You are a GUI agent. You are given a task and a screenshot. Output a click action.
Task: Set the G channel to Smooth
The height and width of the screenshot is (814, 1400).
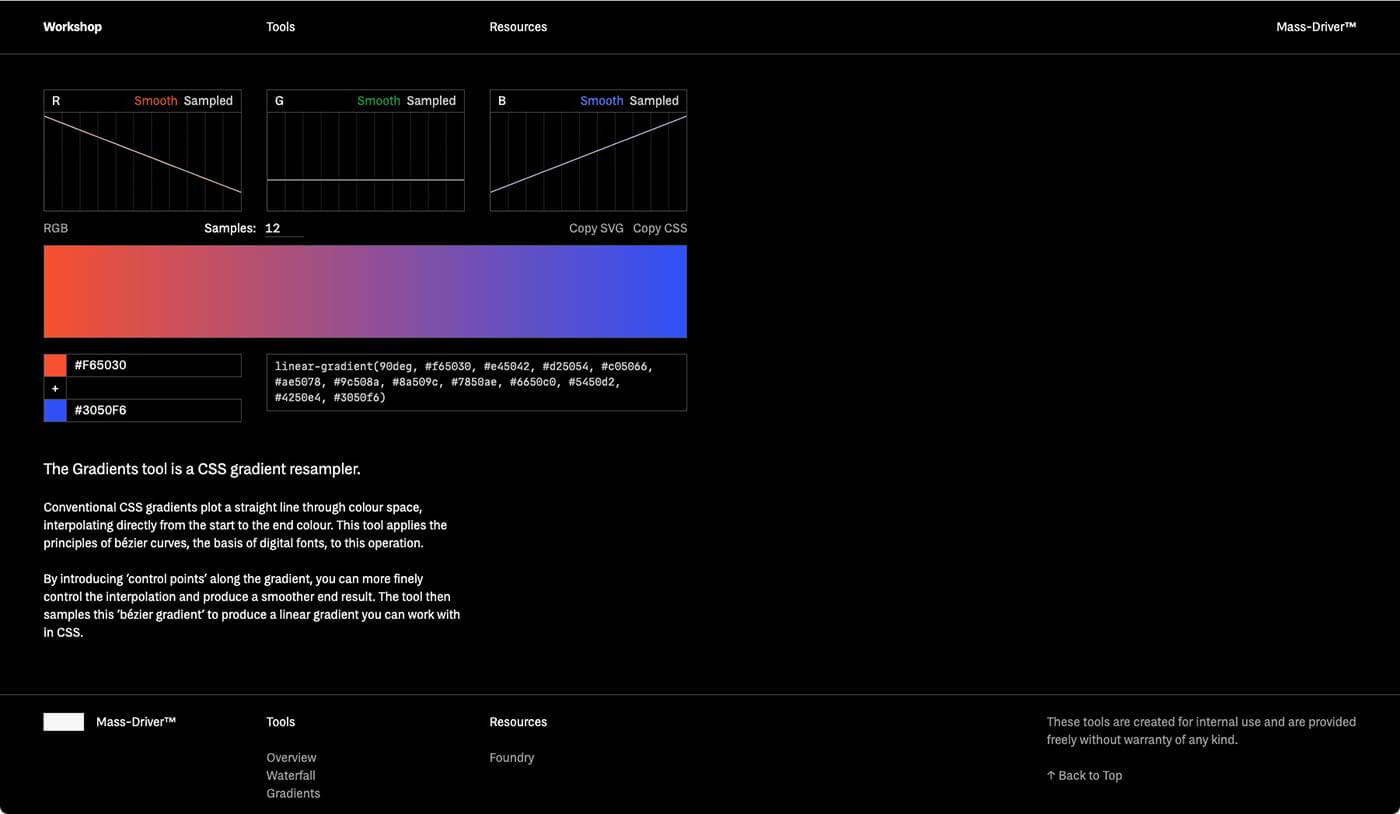(378, 101)
